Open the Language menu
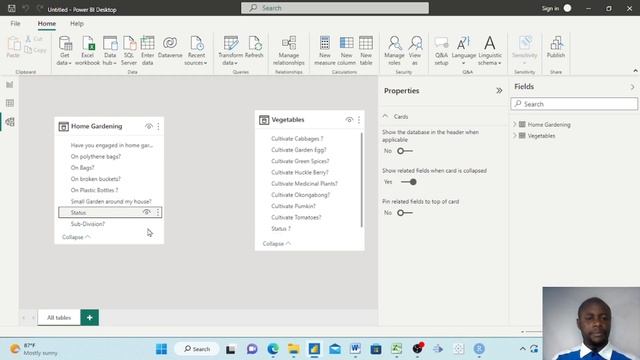The image size is (640, 360). [464, 51]
